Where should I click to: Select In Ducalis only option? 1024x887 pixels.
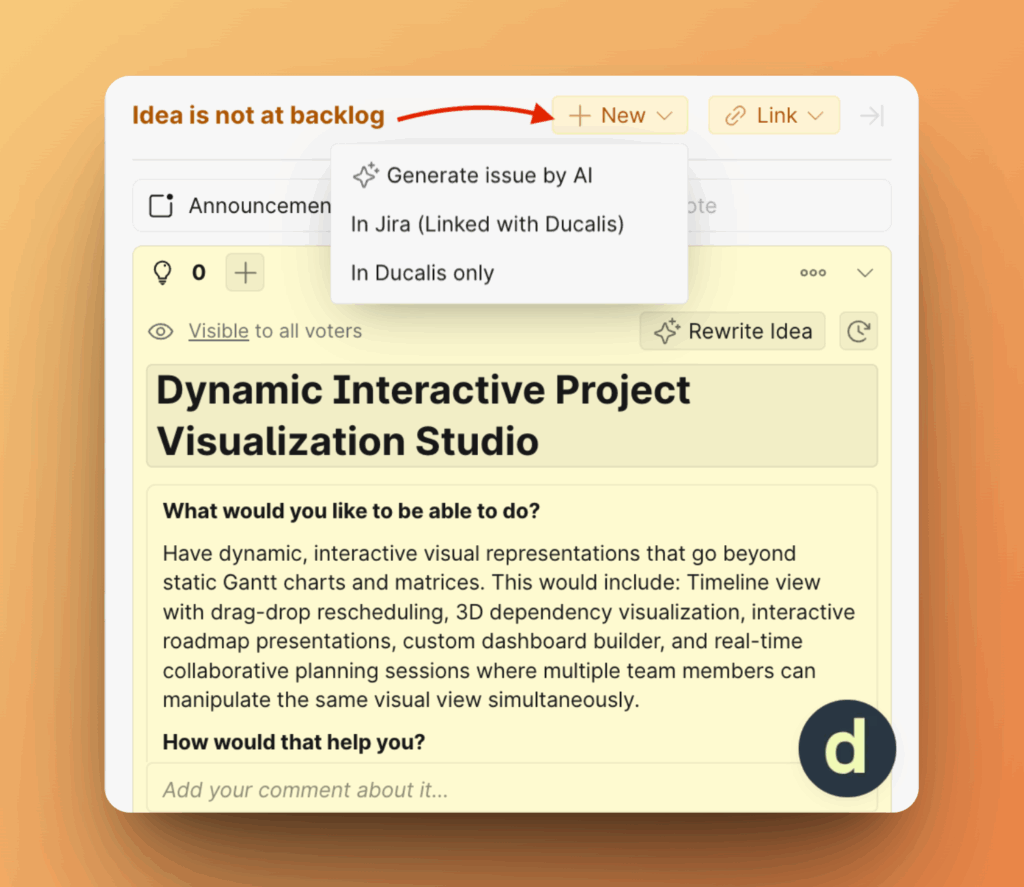point(422,273)
